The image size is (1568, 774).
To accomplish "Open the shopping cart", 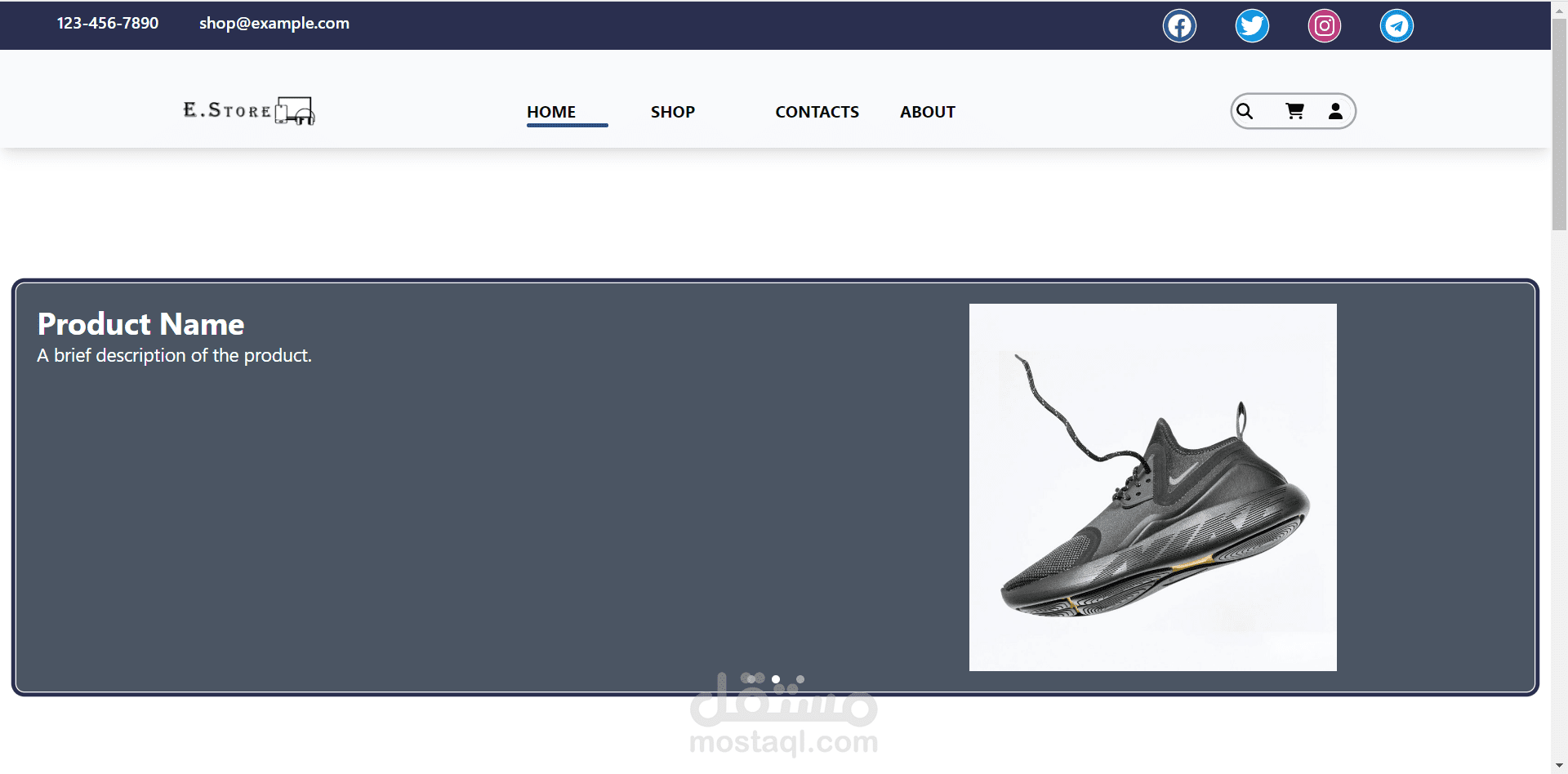I will click(x=1294, y=111).
